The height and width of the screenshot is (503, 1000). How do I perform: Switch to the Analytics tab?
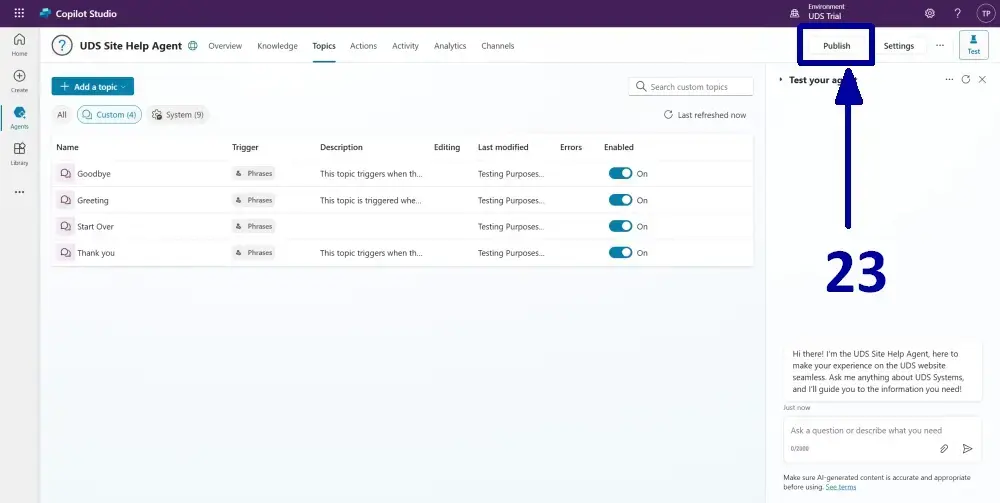point(450,46)
